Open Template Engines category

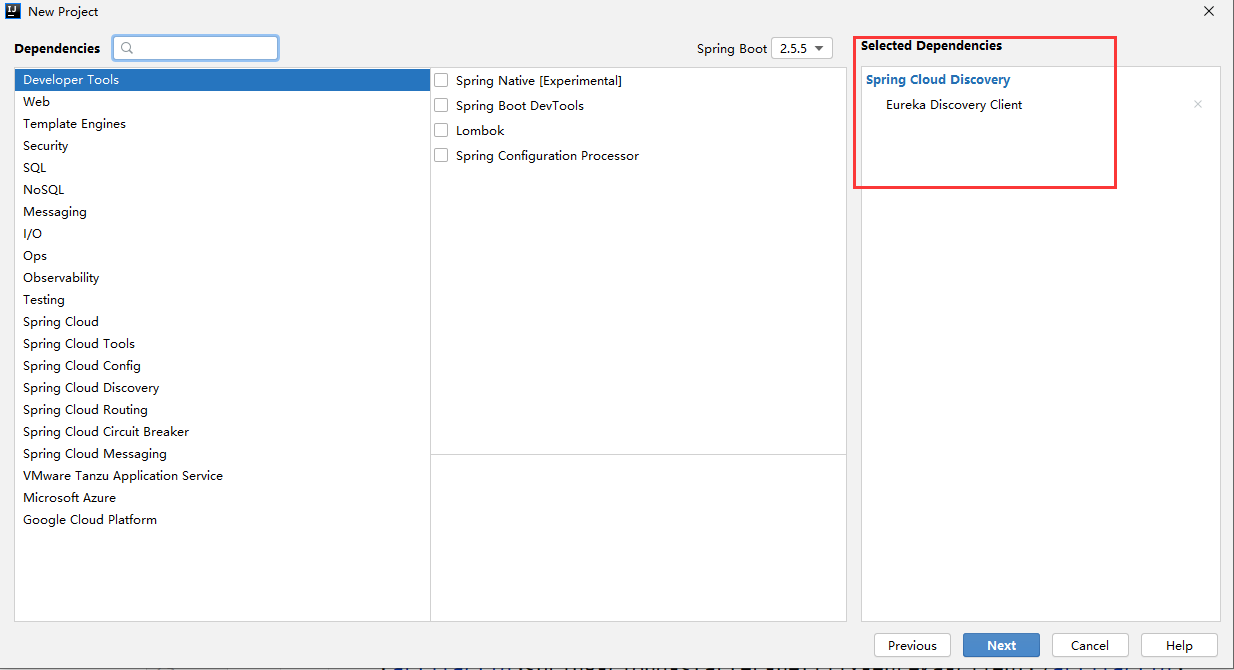pos(222,124)
